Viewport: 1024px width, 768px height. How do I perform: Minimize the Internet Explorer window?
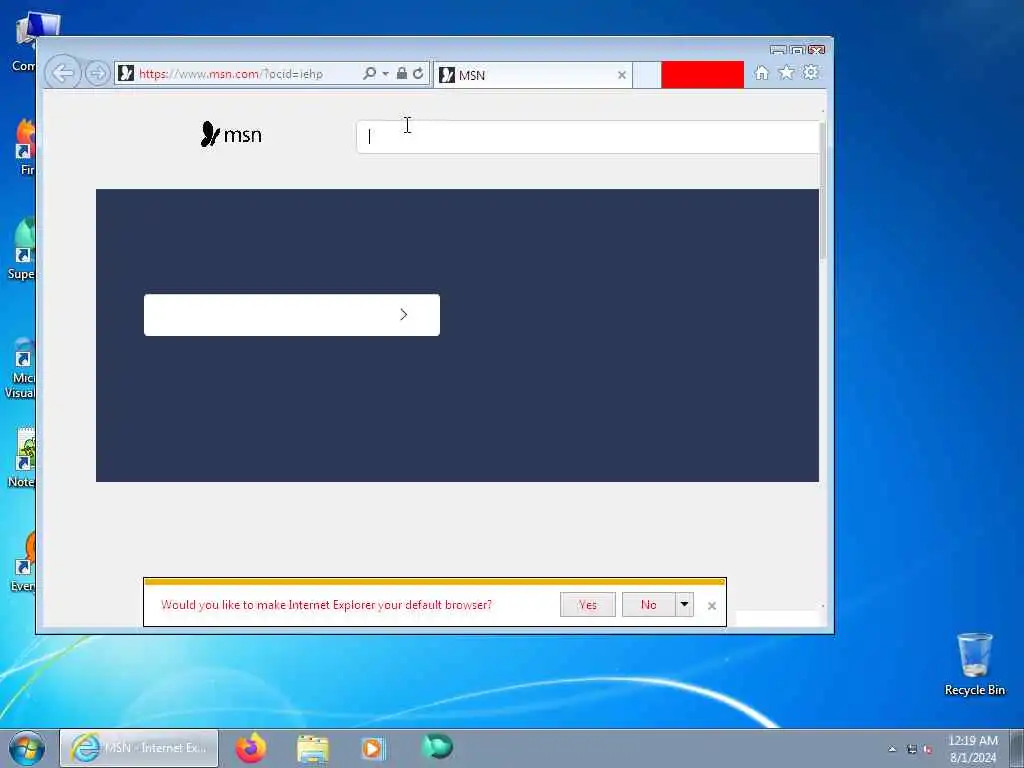pos(777,50)
